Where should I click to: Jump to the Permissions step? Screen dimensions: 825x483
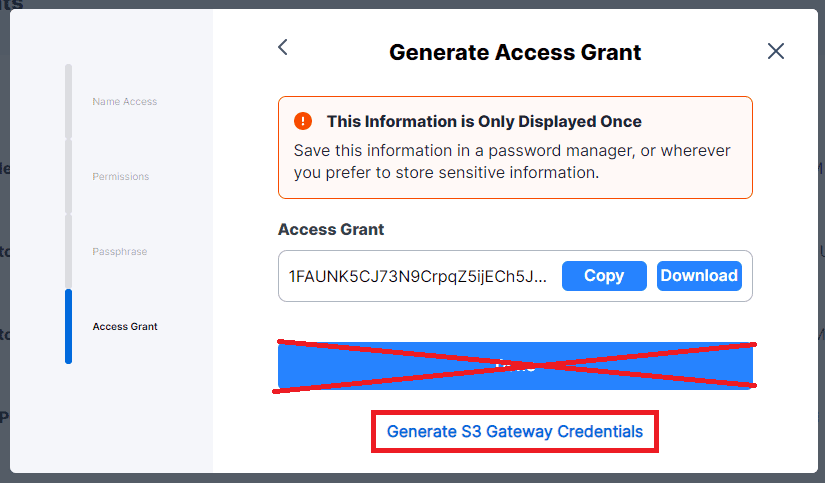(x=120, y=177)
